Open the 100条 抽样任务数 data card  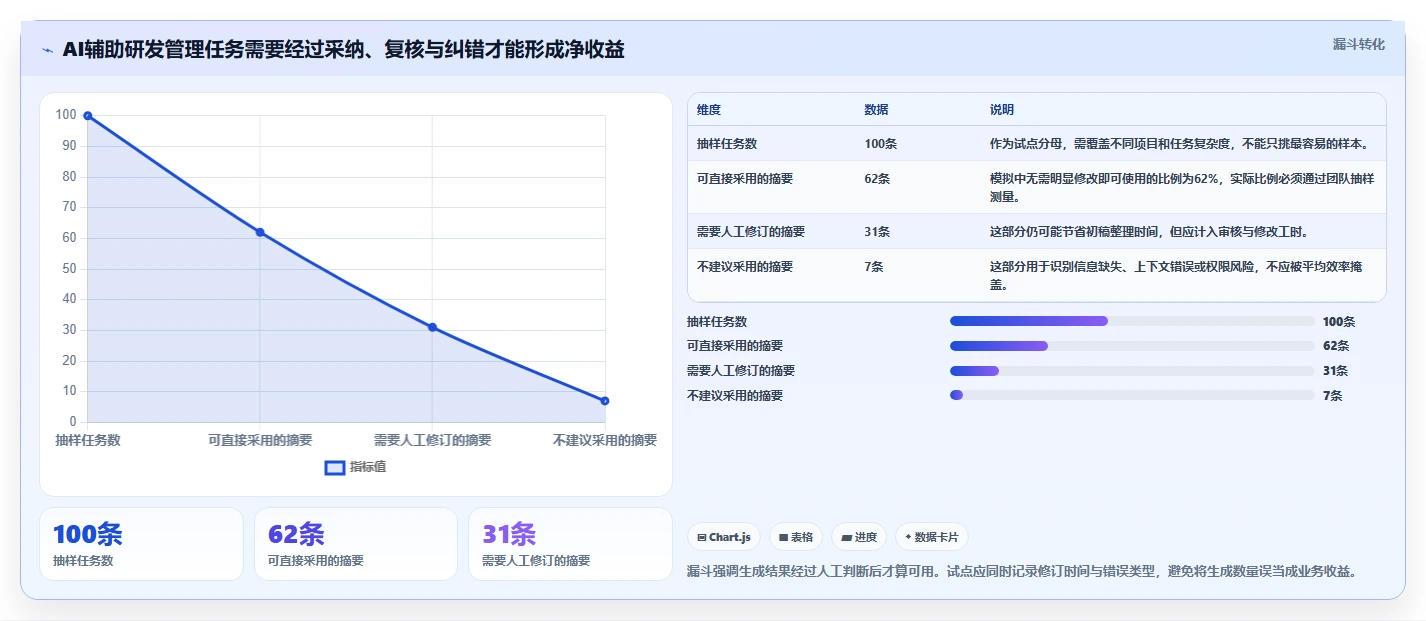(x=141, y=544)
